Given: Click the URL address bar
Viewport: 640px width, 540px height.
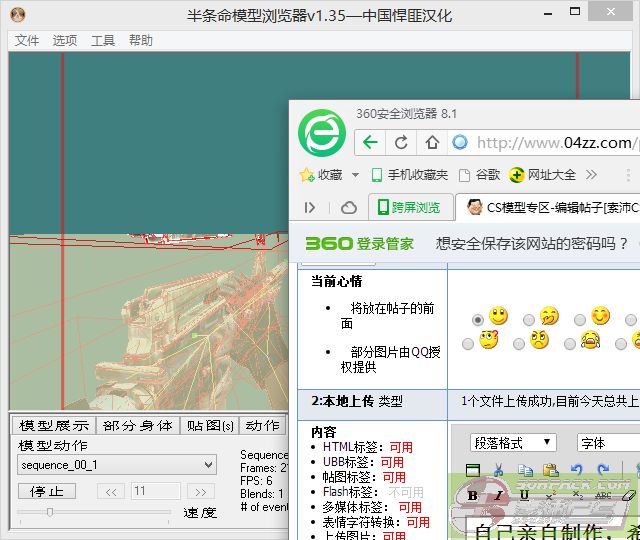Looking at the screenshot, I should (x=555, y=142).
